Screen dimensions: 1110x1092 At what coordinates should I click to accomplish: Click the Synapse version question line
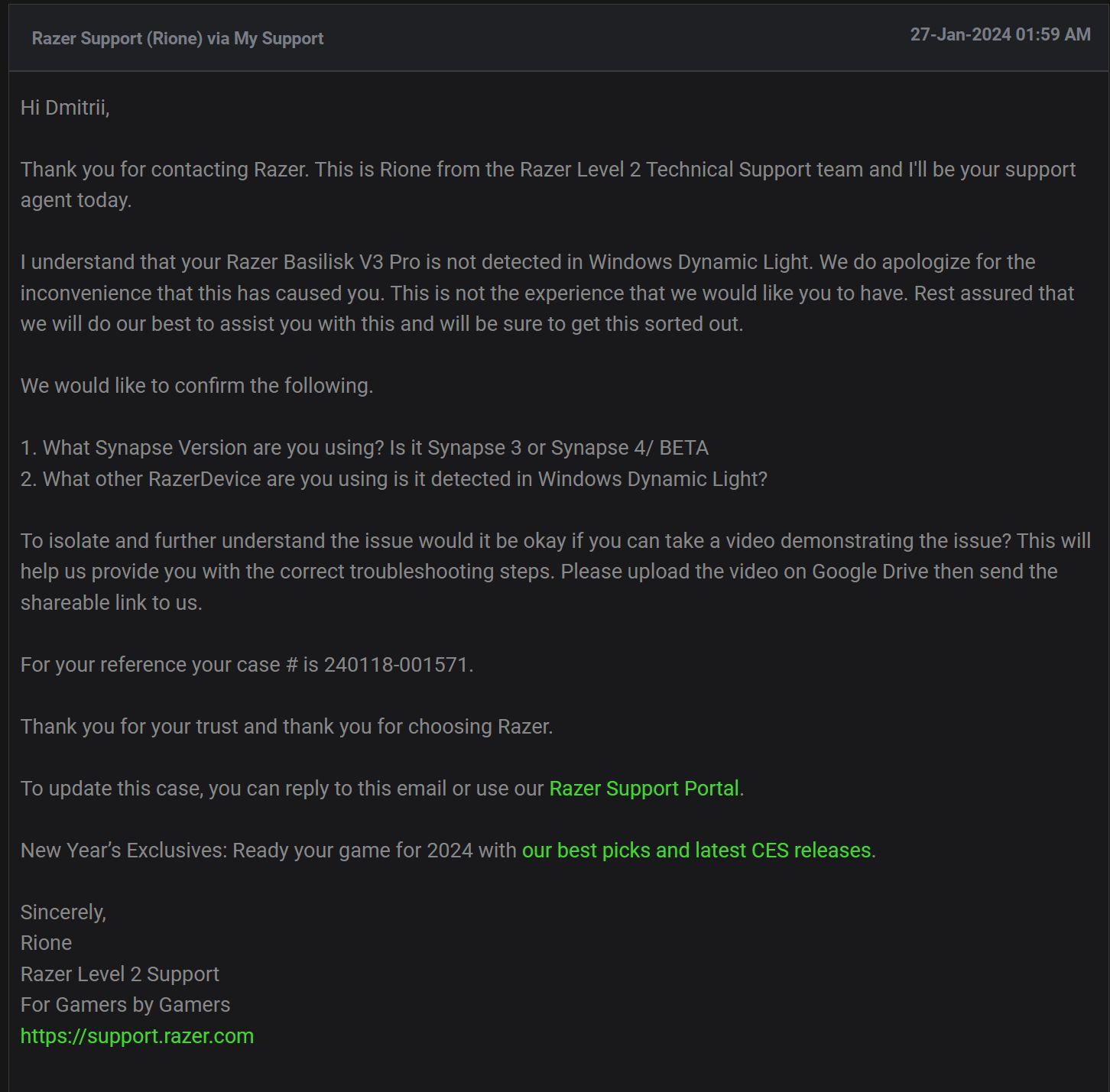(365, 448)
